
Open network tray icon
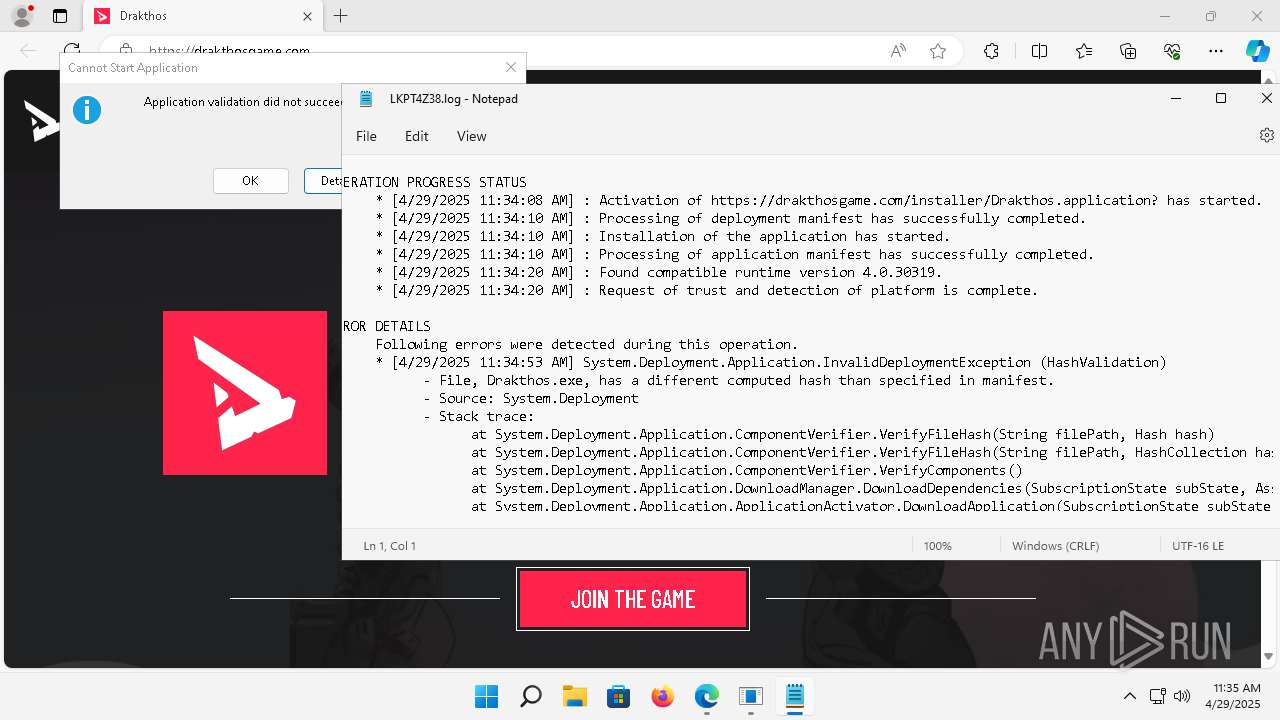click(1158, 696)
